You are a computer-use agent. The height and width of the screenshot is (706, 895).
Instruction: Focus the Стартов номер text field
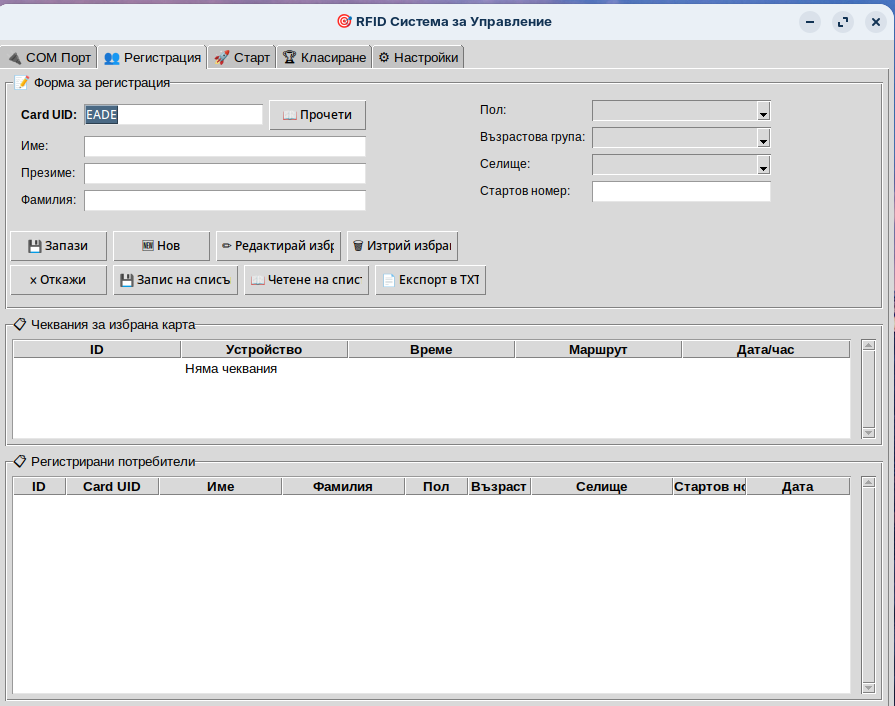681,192
